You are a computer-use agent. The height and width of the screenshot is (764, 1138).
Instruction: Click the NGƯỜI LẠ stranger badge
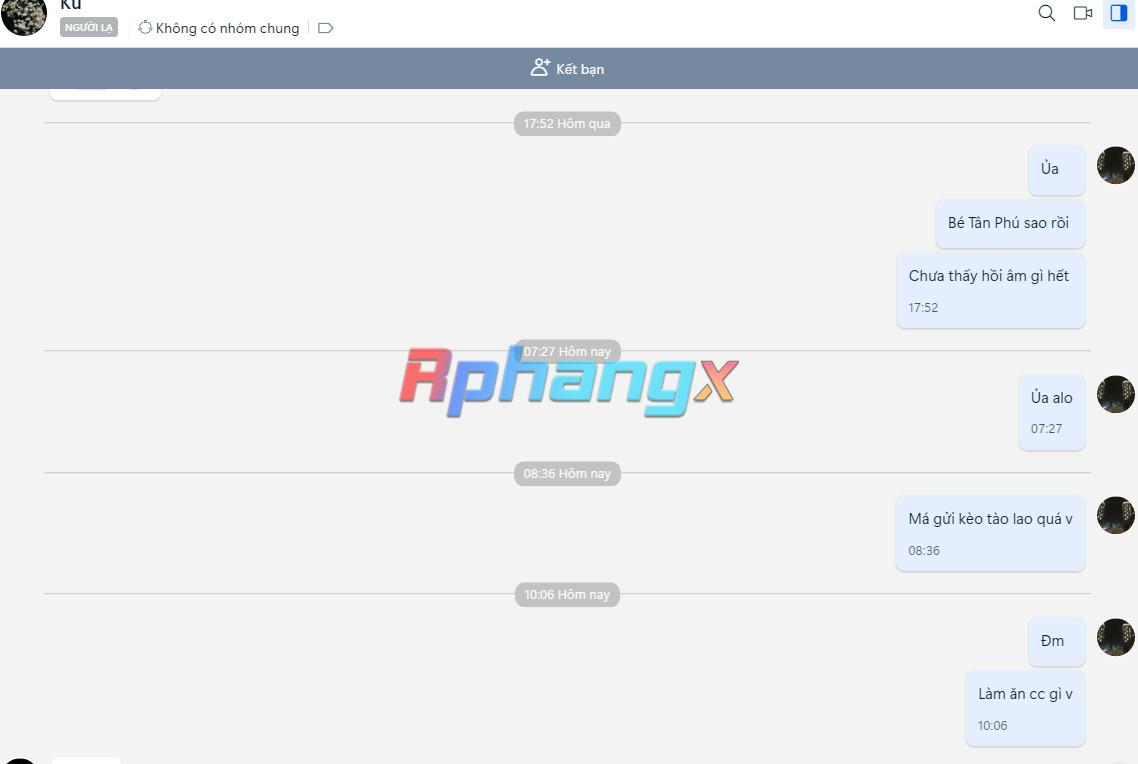89,28
